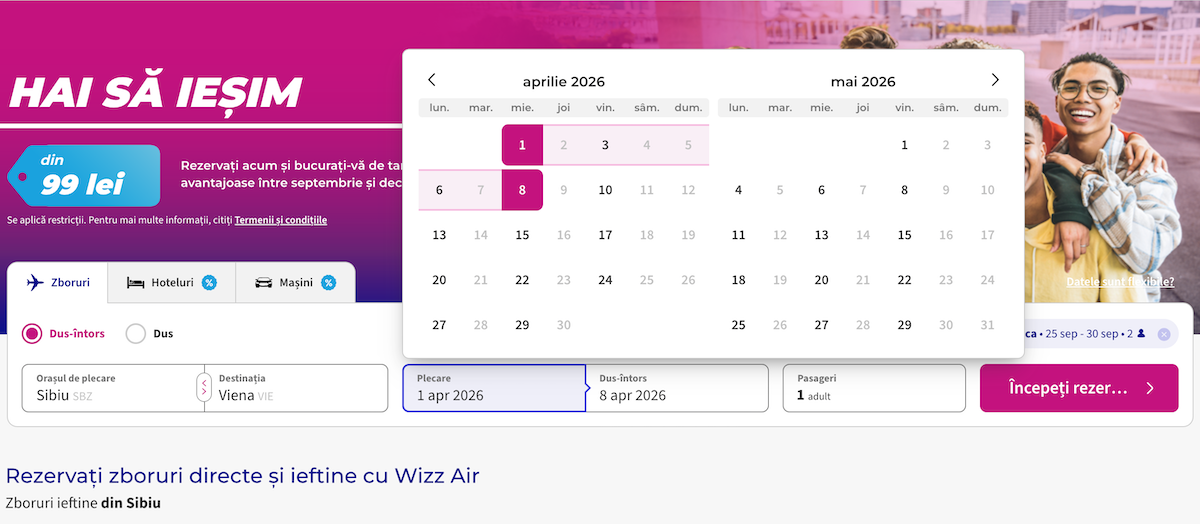Image resolution: width=1200 pixels, height=524 pixels.
Task: Click the mai 2026 month heading
Action: 863,82
